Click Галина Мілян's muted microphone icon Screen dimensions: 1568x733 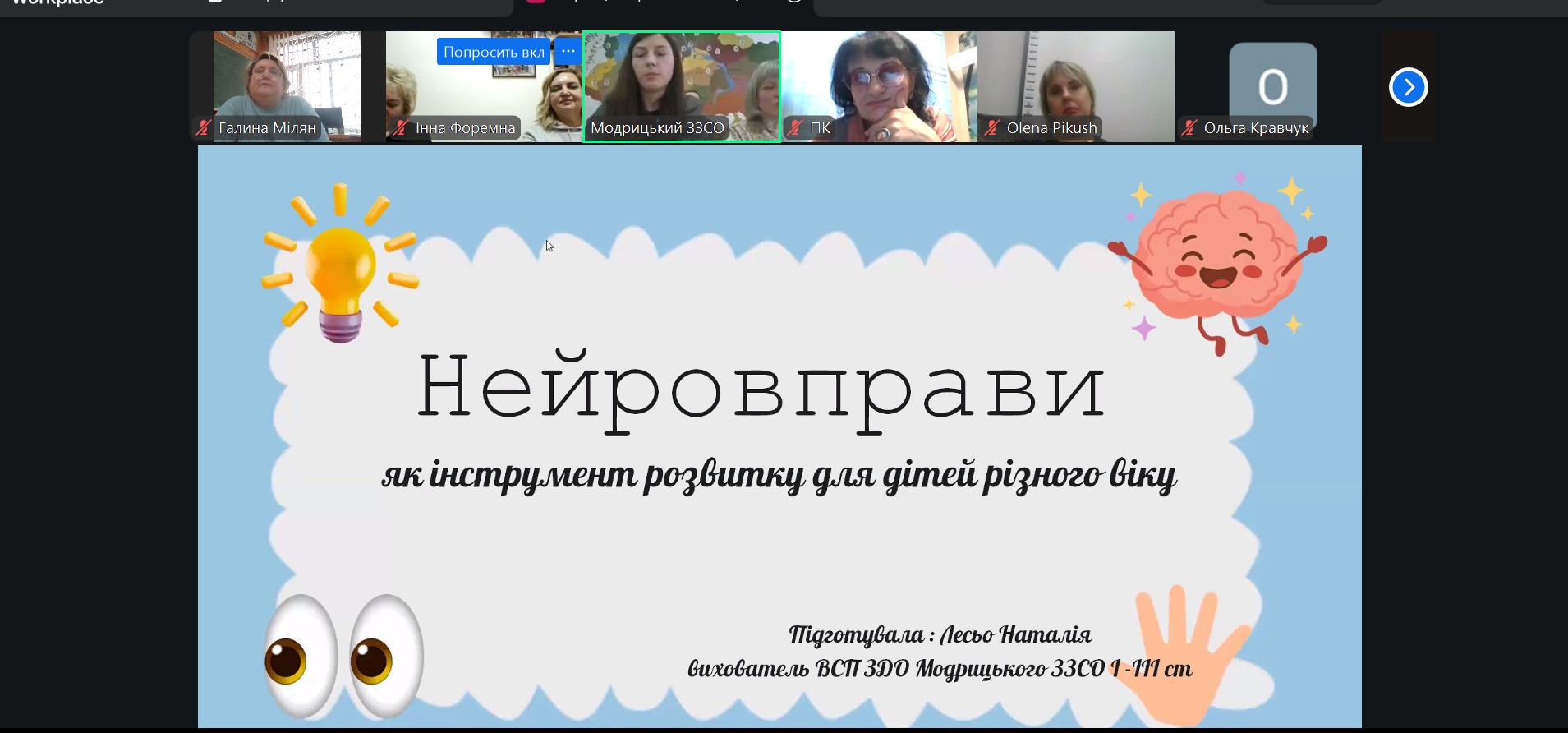tap(204, 128)
